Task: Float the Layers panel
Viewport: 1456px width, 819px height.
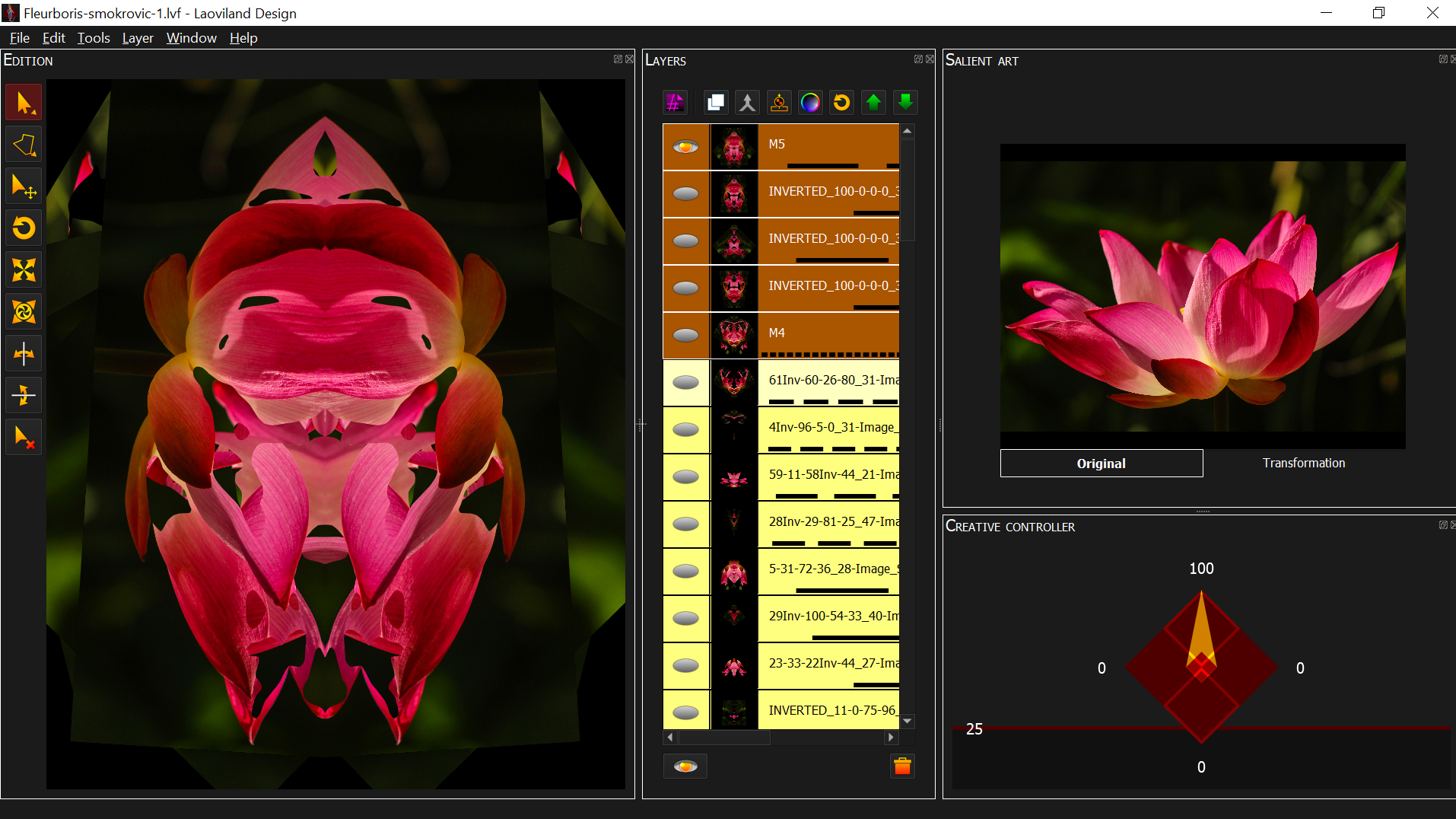Action: tap(918, 59)
